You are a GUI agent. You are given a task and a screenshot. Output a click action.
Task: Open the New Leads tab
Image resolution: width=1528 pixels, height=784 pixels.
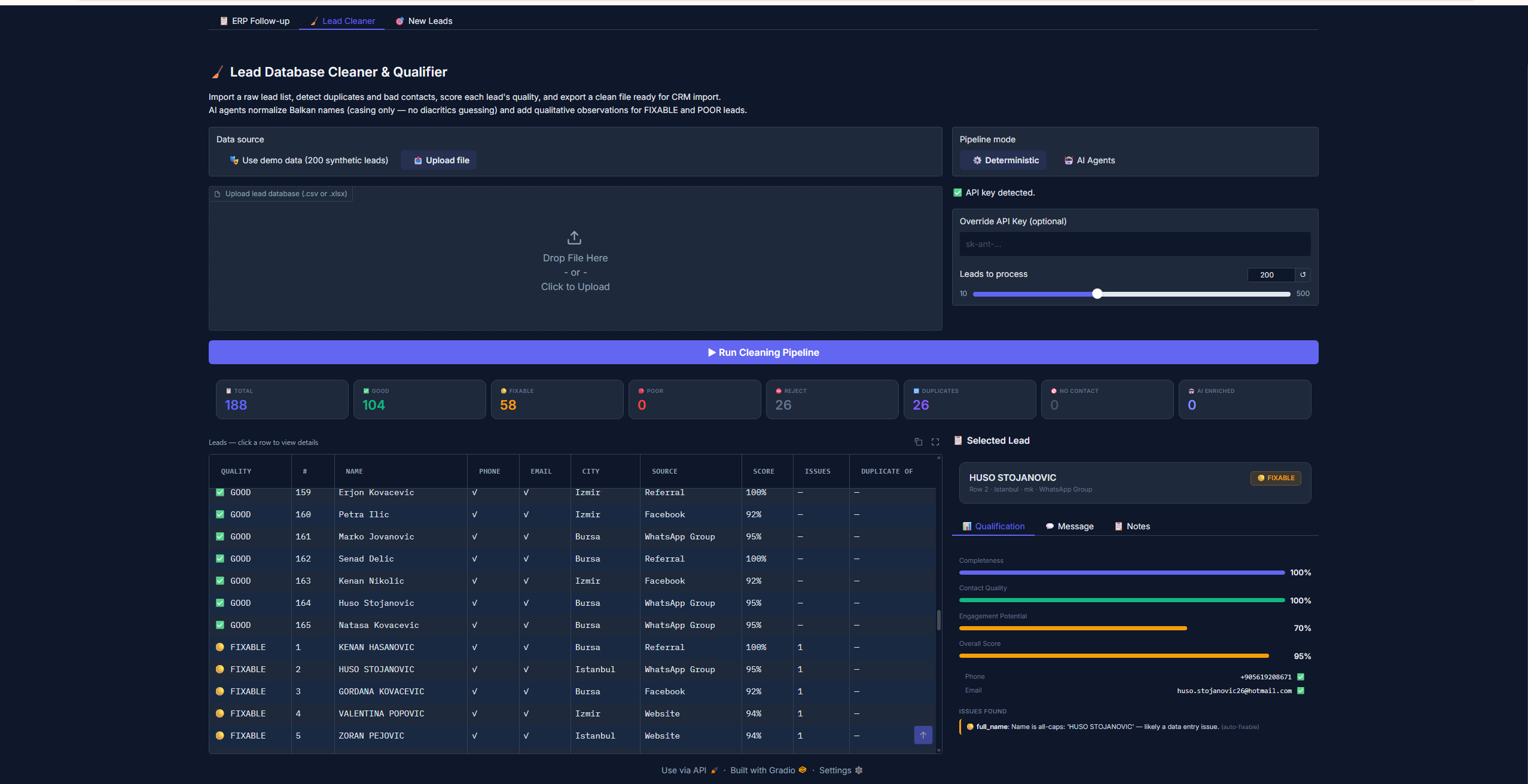(x=424, y=21)
